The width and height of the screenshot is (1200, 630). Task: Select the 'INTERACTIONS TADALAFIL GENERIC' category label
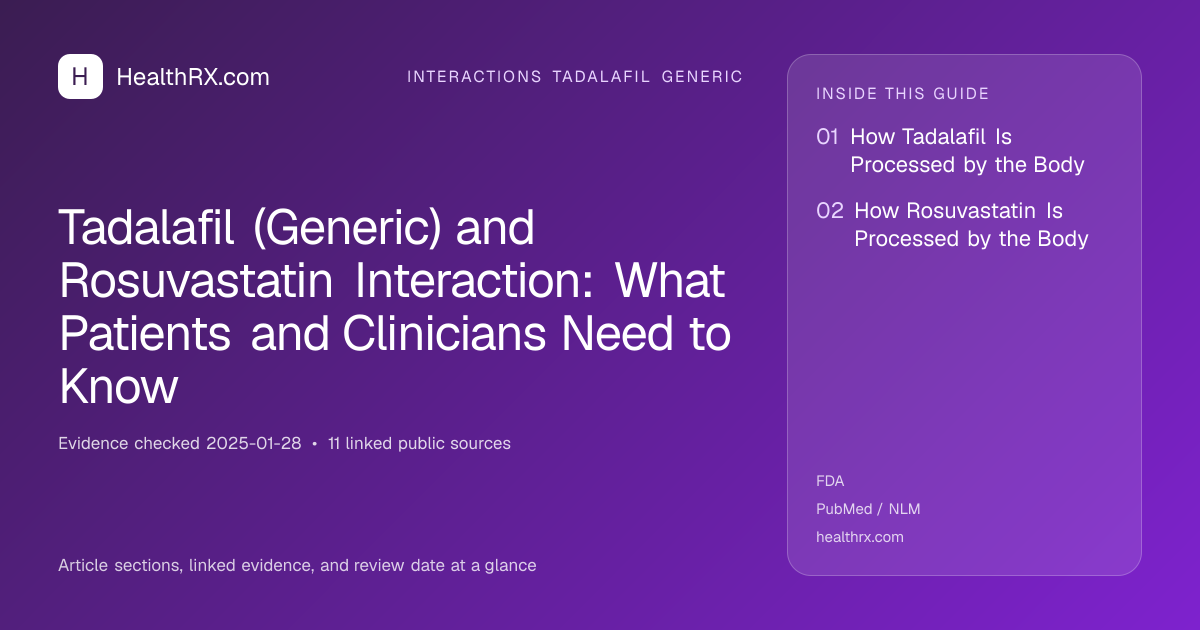(575, 77)
